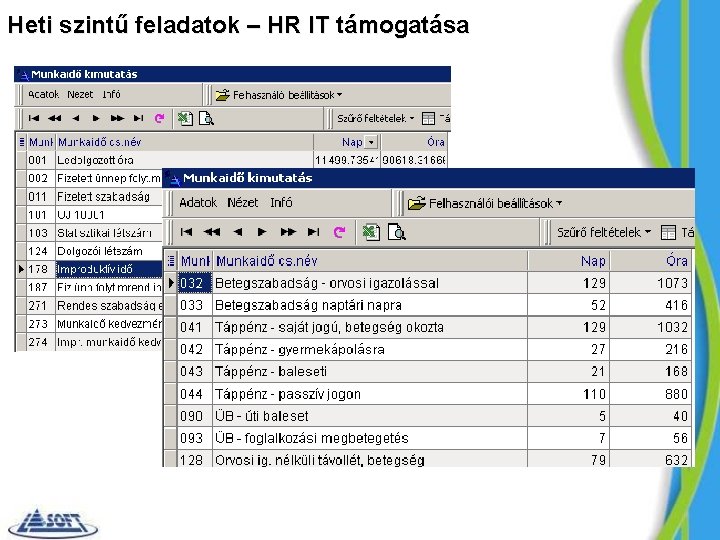This screenshot has width=720, height=540.
Task: Click the folder icon of Felhasználói beállítások in front window
Action: [416, 203]
